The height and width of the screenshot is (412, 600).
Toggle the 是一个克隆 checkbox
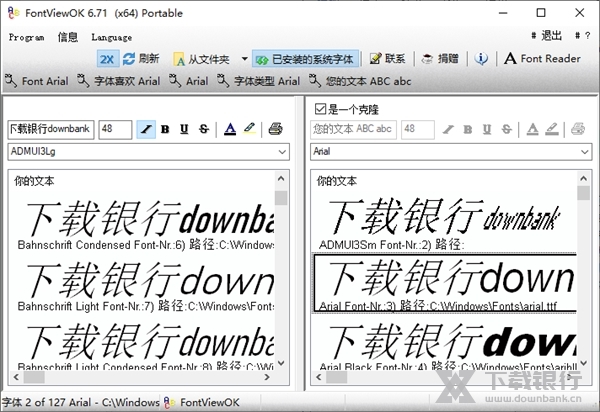(x=320, y=109)
